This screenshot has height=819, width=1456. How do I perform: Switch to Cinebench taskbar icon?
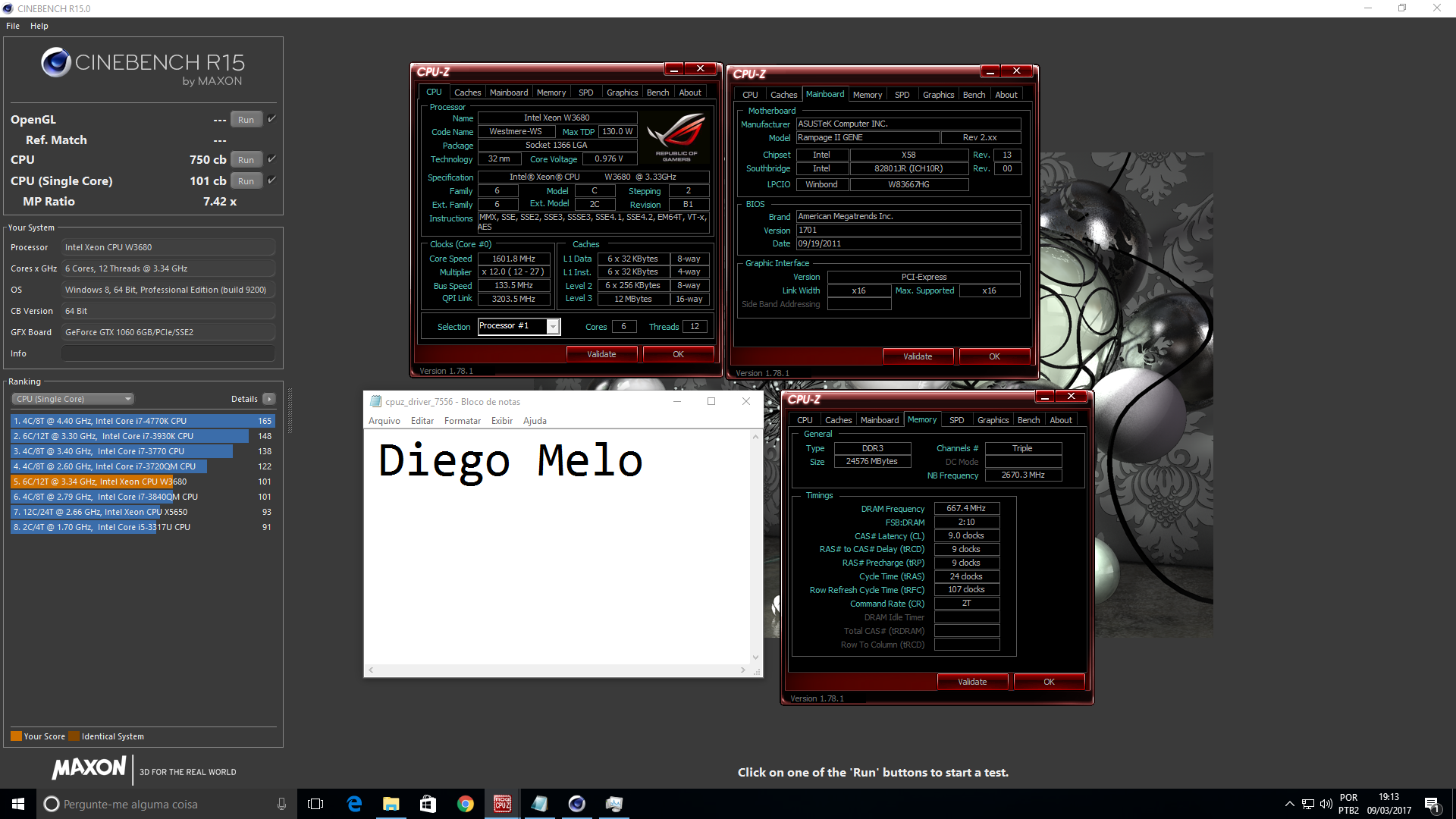[x=576, y=804]
